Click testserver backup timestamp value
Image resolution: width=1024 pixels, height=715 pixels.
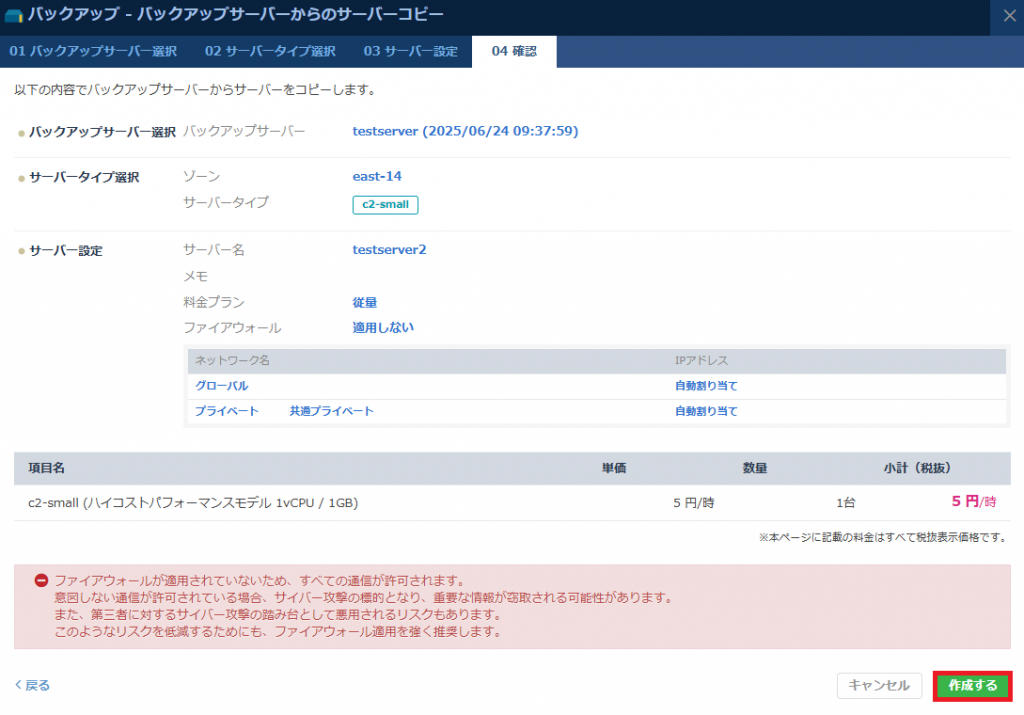point(465,131)
